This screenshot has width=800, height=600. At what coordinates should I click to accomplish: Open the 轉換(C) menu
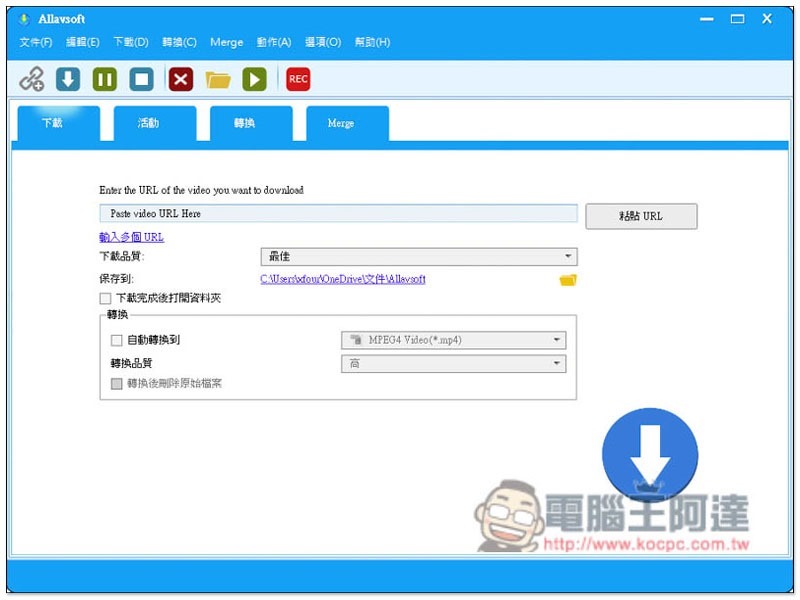(x=179, y=42)
